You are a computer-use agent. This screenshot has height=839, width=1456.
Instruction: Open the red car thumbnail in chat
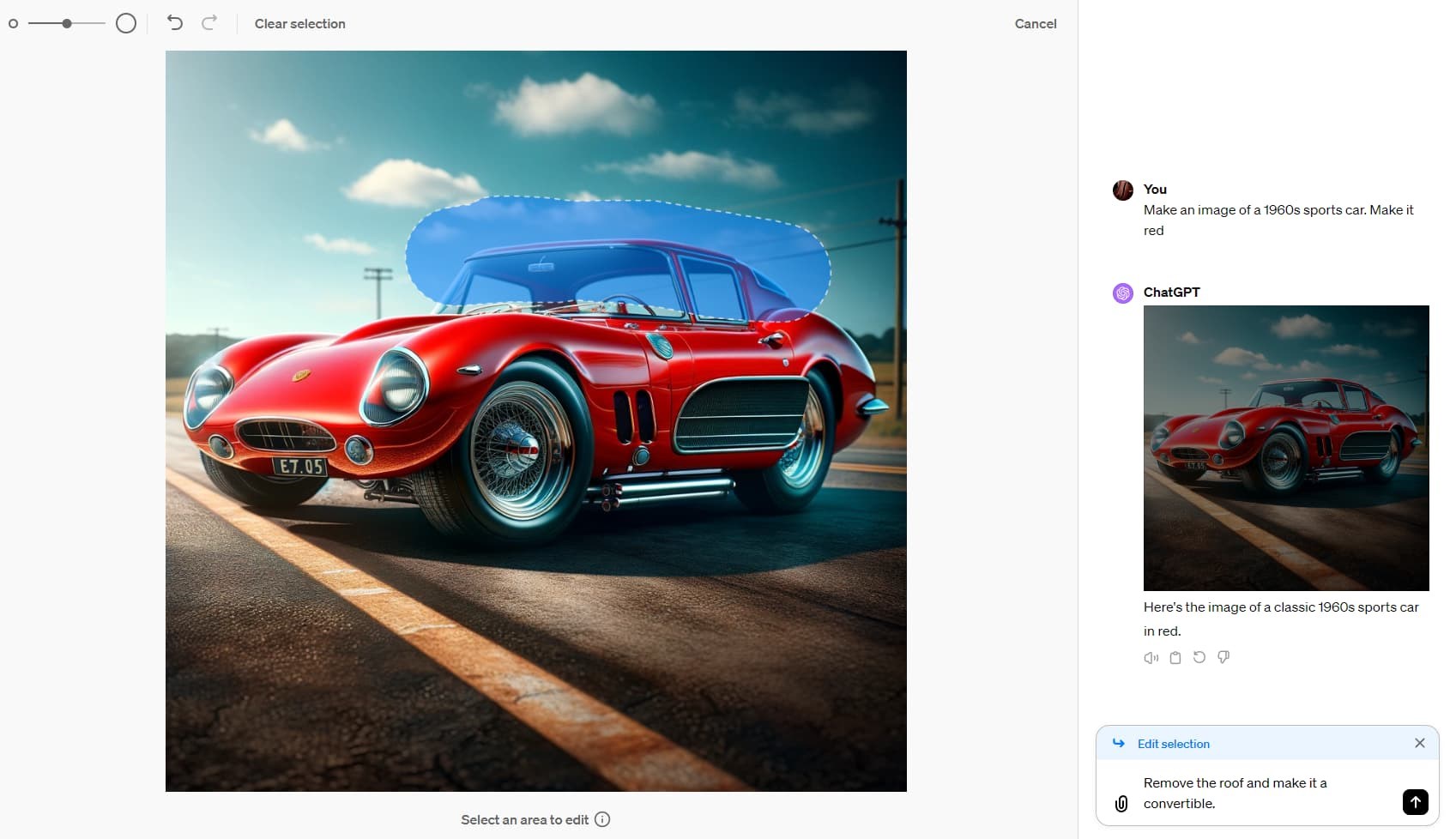pos(1285,448)
